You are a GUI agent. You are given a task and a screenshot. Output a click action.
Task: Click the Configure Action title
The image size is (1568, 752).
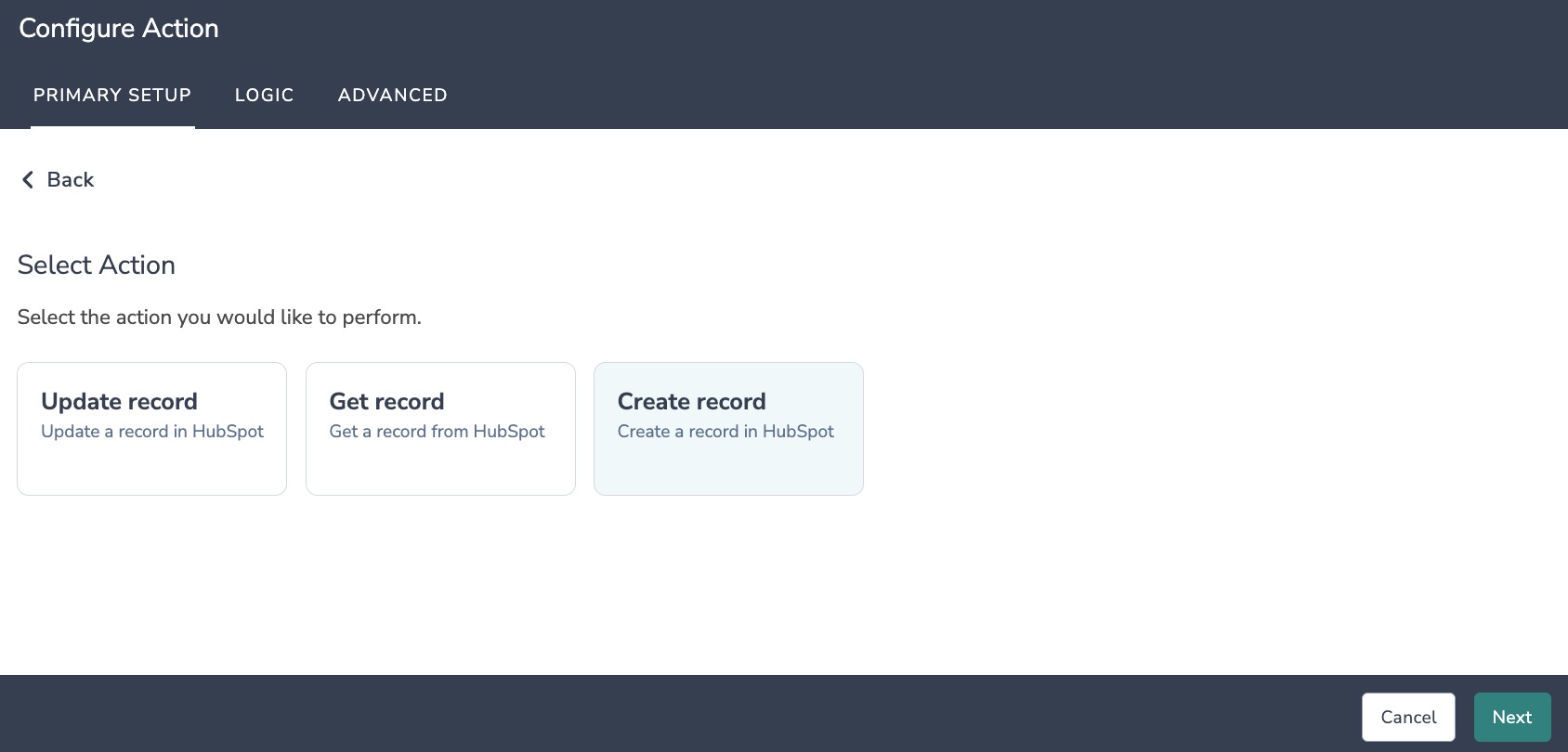pyautogui.click(x=119, y=29)
